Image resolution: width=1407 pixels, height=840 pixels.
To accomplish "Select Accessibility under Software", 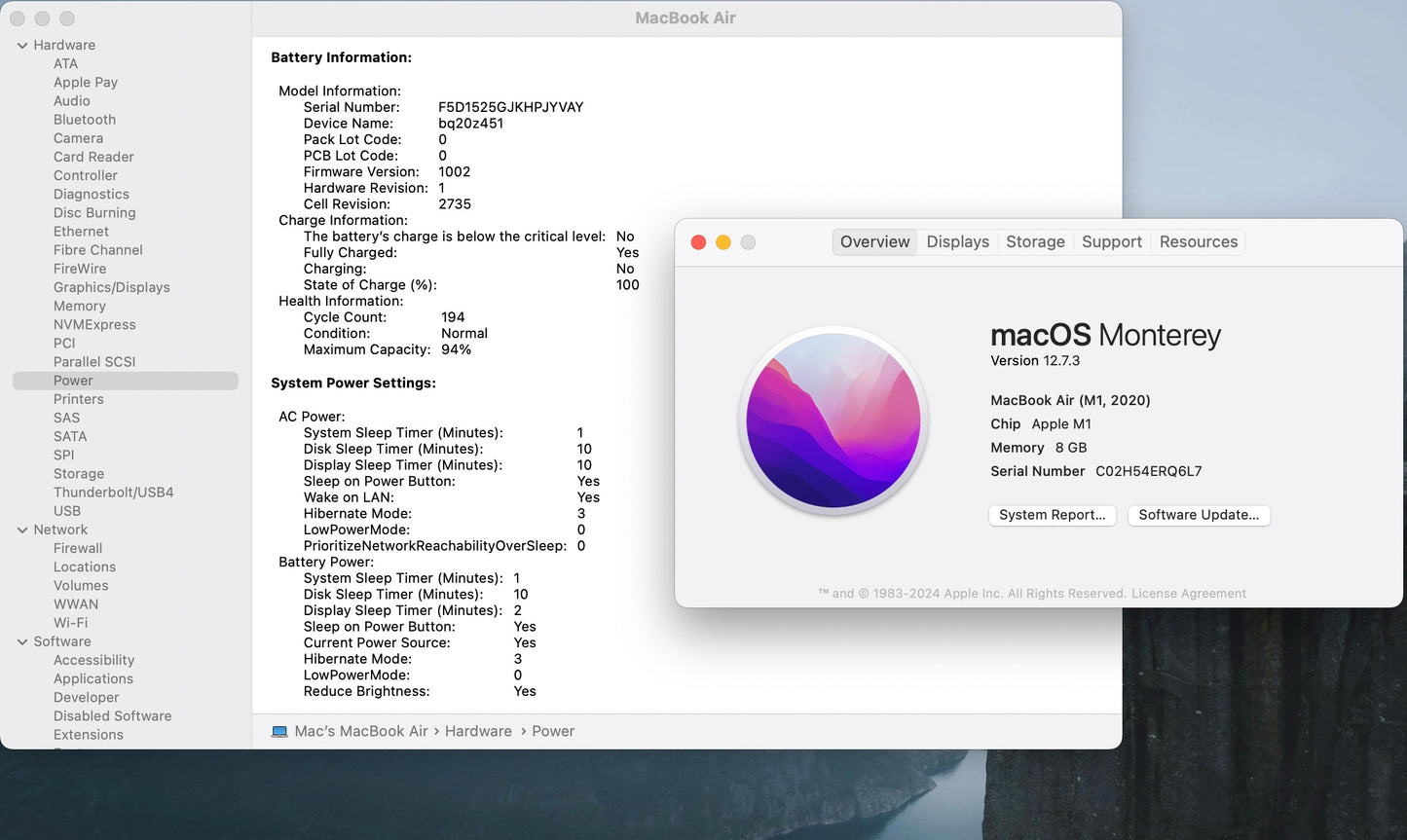I will pyautogui.click(x=94, y=661).
